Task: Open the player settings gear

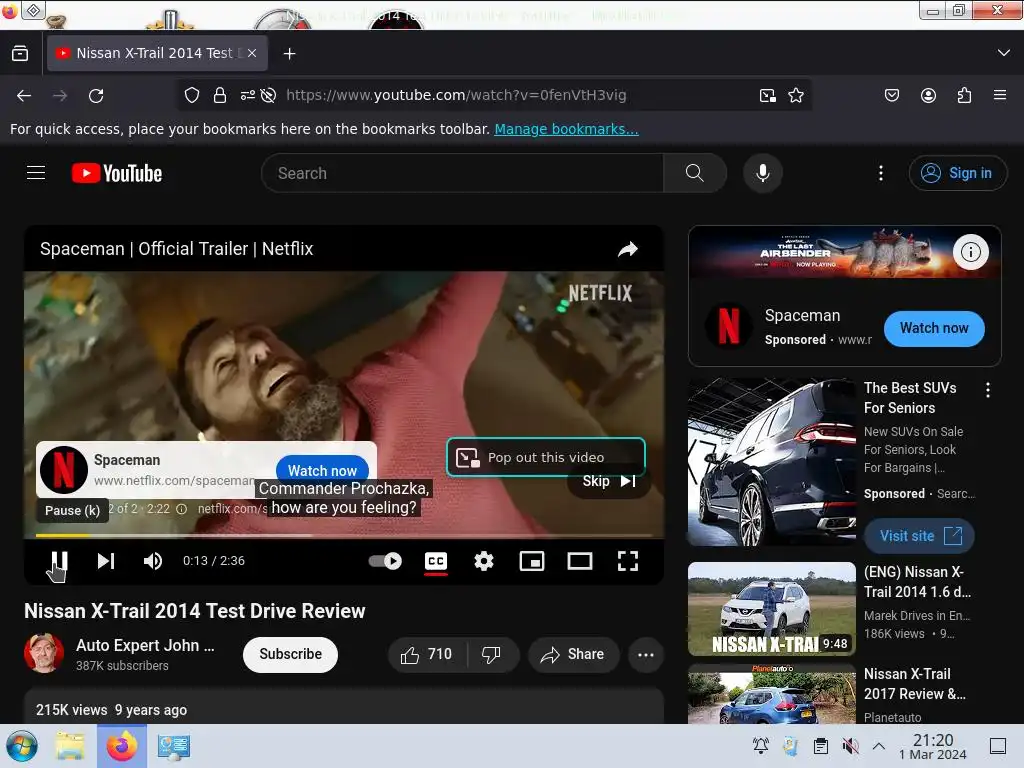Action: pos(484,561)
